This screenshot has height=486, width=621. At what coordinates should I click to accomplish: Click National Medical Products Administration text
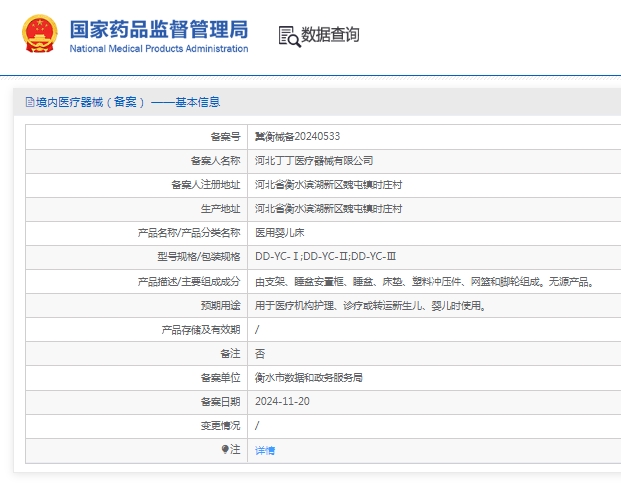(x=159, y=49)
